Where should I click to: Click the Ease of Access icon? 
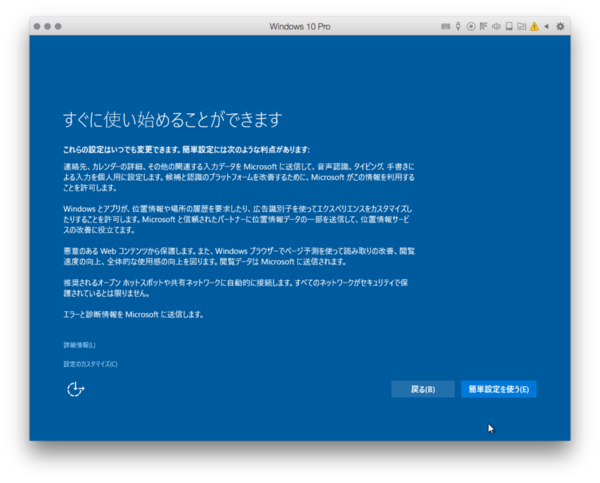pyautogui.click(x=75, y=389)
